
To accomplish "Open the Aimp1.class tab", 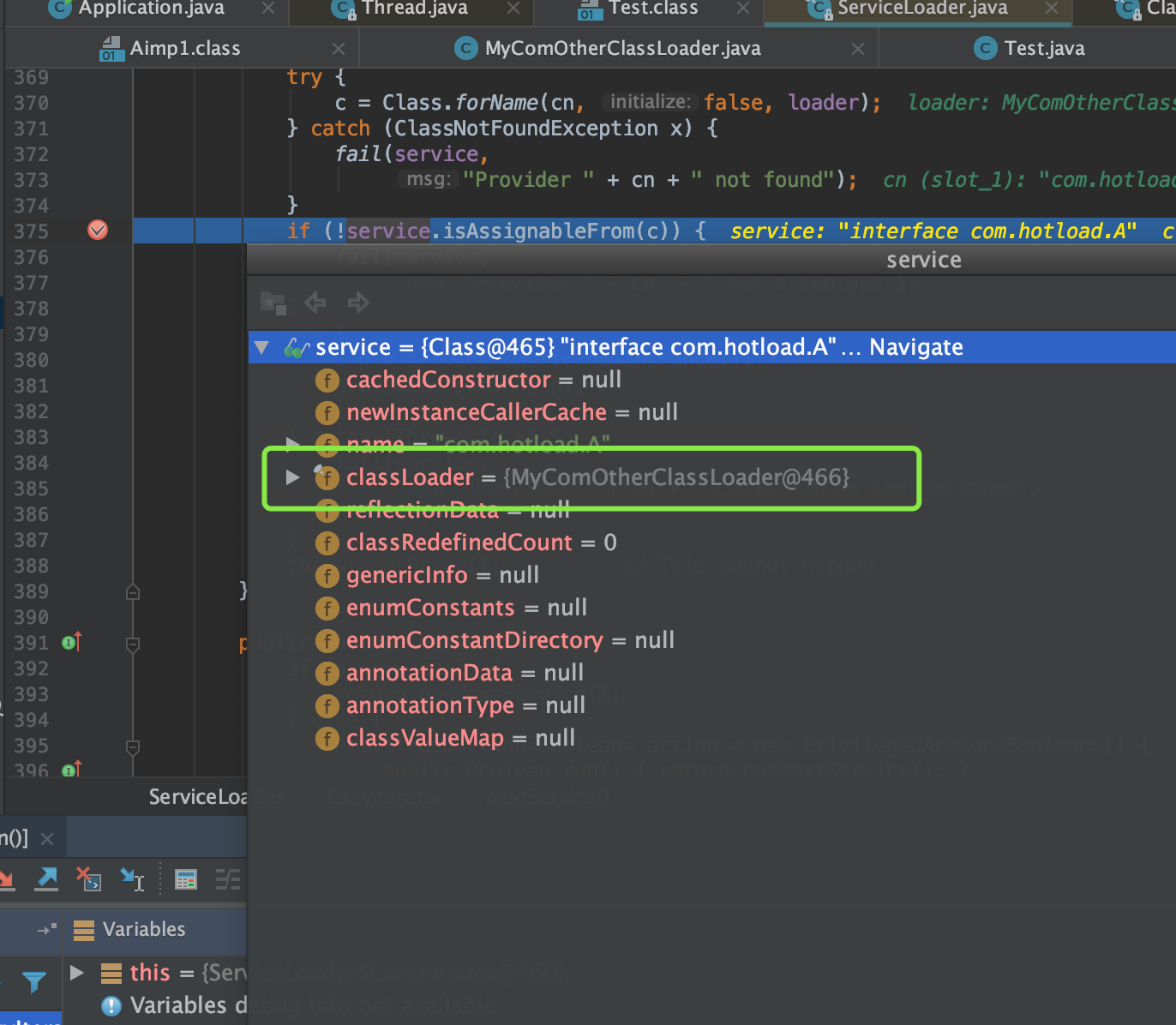I will pyautogui.click(x=183, y=48).
